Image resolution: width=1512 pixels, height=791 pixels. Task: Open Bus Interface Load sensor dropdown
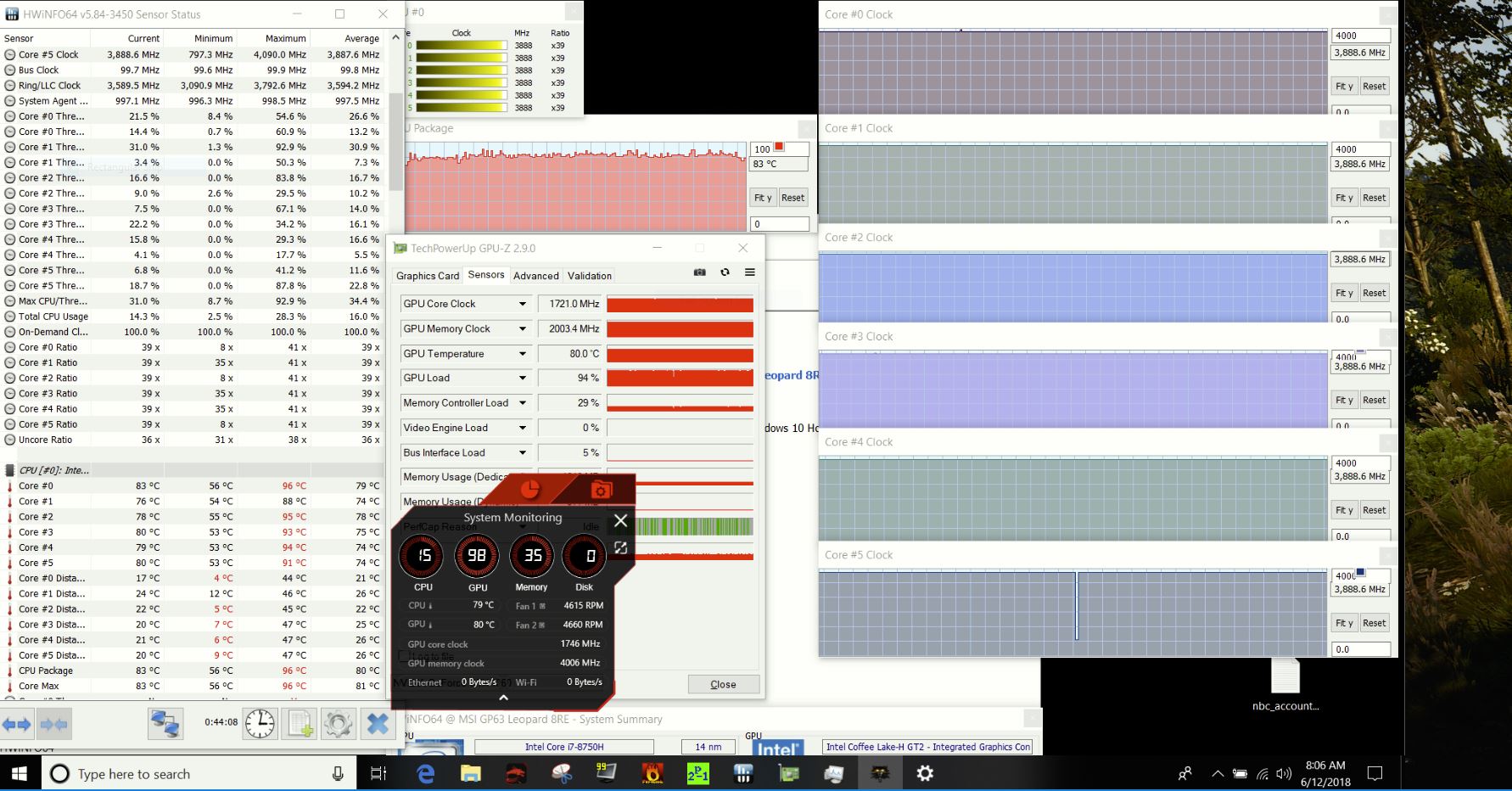523,452
